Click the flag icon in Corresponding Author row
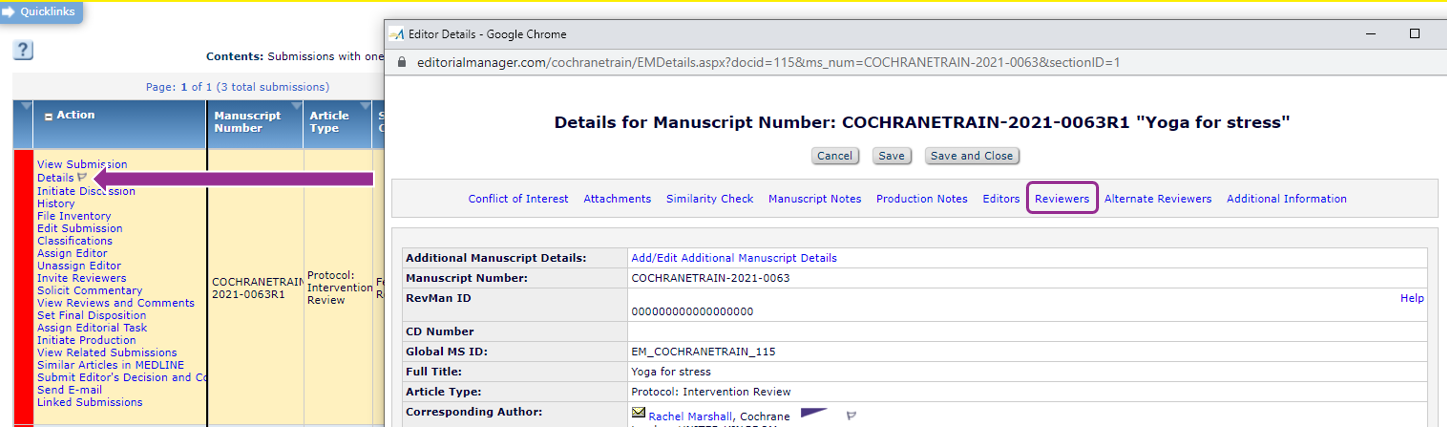The width and height of the screenshot is (1447, 430). 852,415
